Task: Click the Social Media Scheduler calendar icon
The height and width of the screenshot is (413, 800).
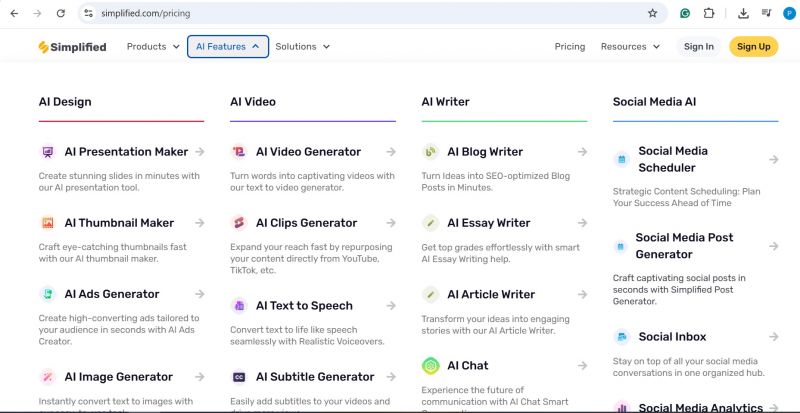Action: click(x=621, y=159)
